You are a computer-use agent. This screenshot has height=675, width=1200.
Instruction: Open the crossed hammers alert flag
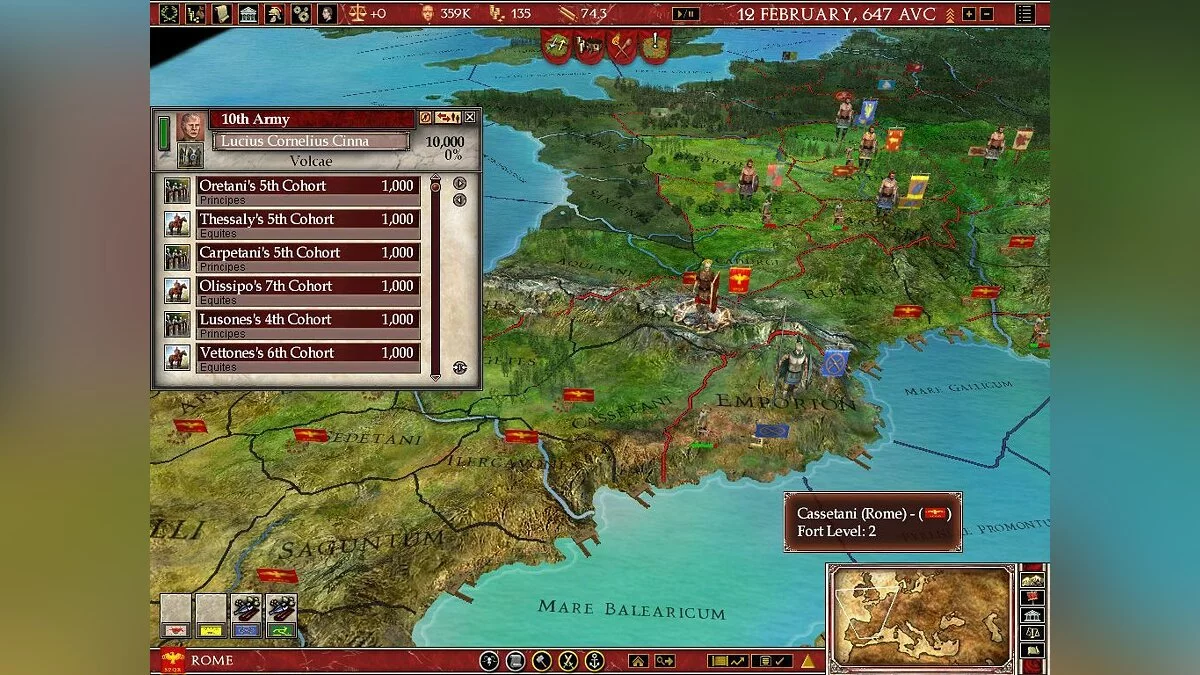[558, 45]
